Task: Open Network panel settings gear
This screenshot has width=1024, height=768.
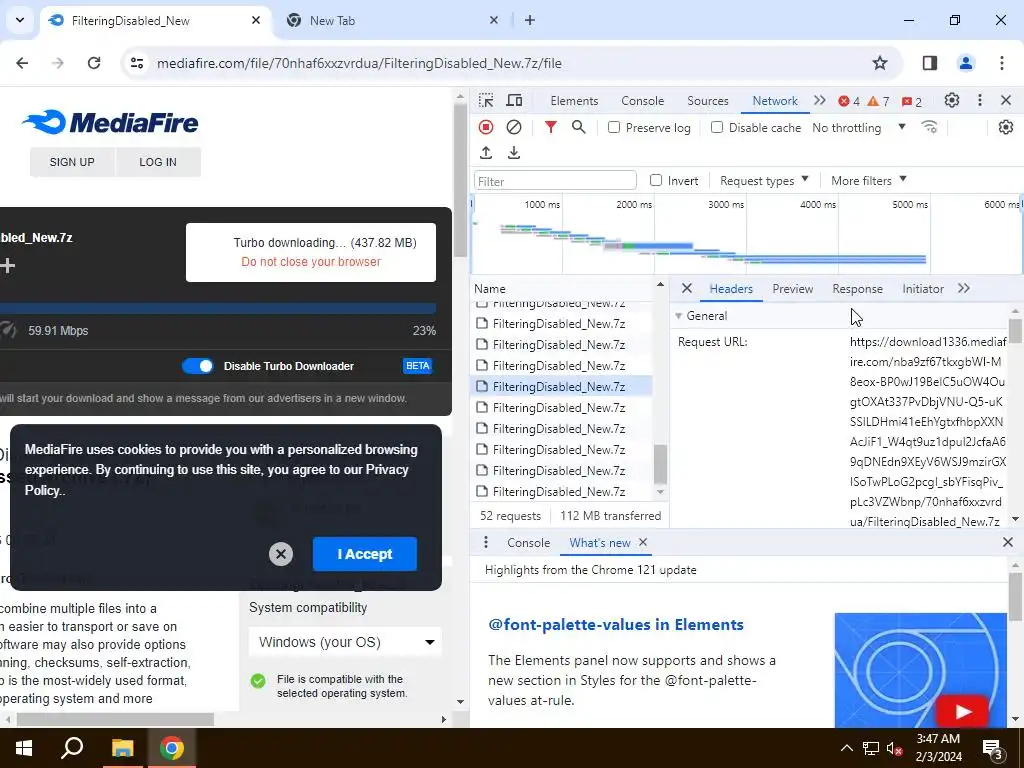Action: click(x=1006, y=127)
